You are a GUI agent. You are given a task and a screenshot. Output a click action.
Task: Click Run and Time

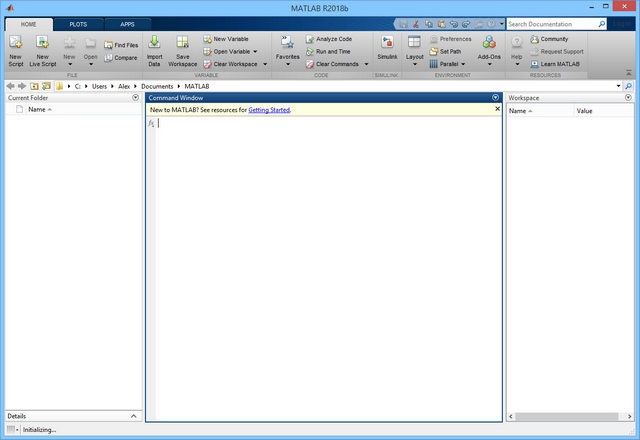point(333,51)
